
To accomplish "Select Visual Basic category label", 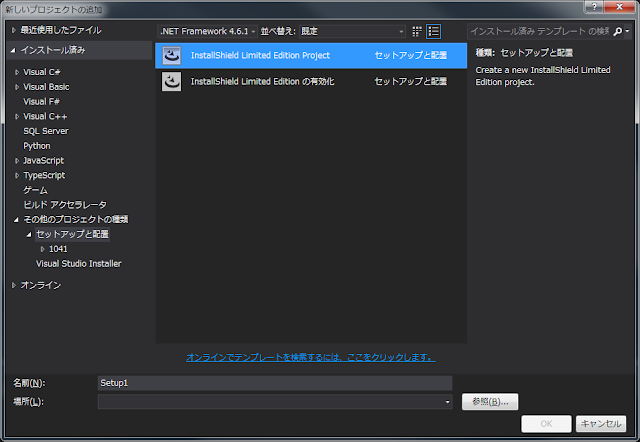I will click(46, 87).
